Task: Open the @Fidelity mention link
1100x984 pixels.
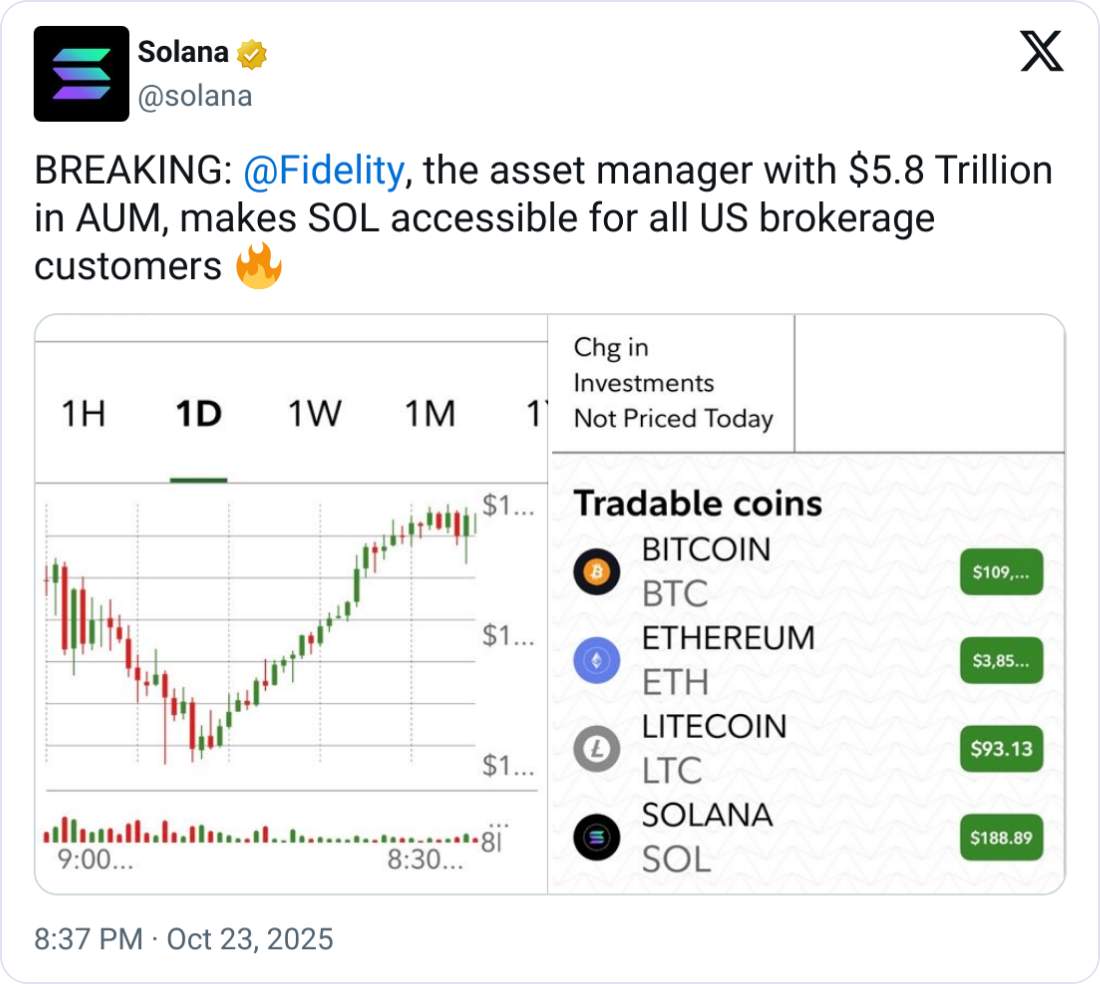Action: [323, 171]
